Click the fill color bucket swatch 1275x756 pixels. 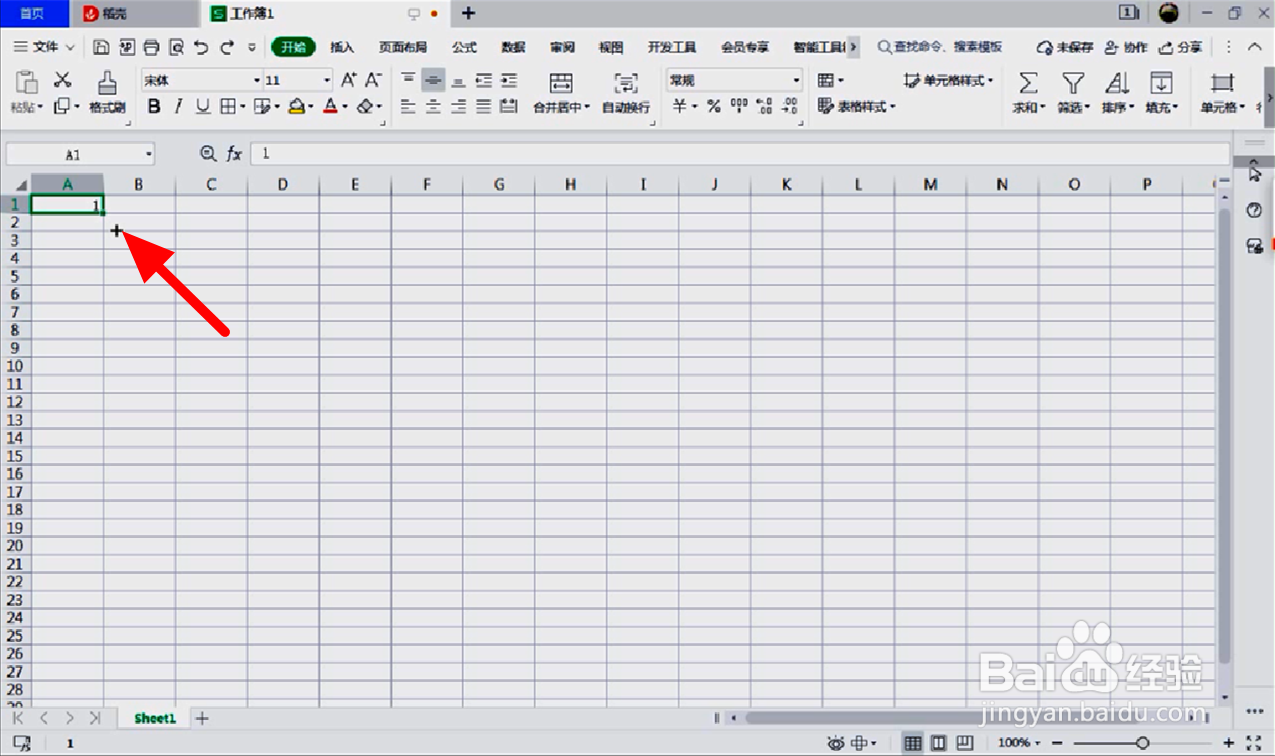(296, 106)
